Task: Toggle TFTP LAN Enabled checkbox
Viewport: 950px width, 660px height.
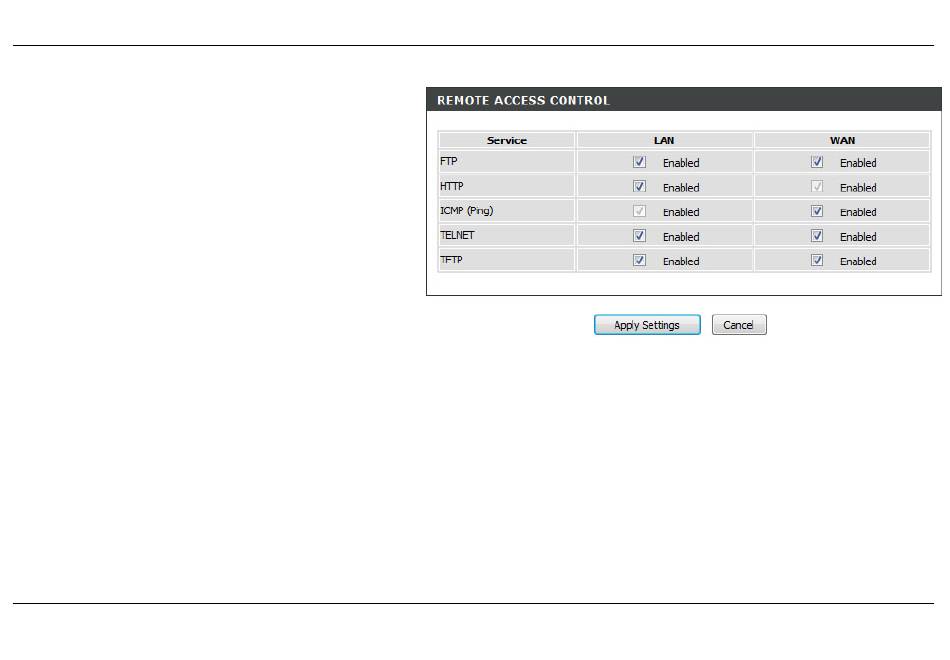Action: coord(639,260)
